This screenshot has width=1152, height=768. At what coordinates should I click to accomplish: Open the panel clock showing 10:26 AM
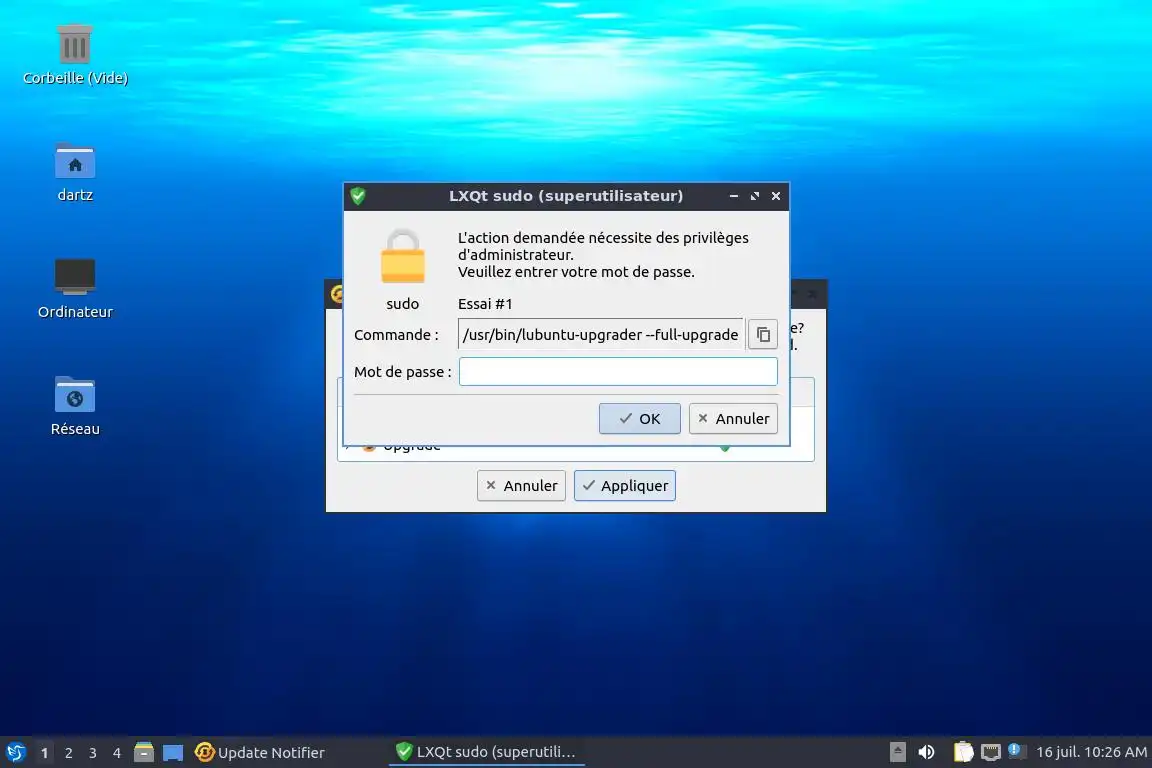click(x=1092, y=752)
